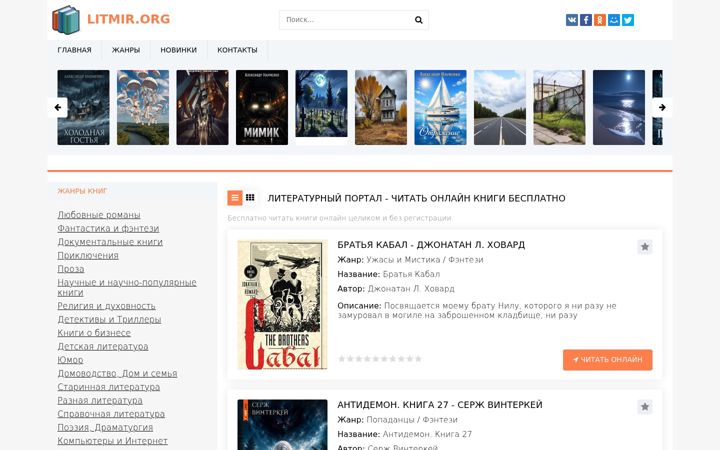Viewport: 720px width, 450px height.
Task: Open the autumn house cover thumbnail
Action: [381, 107]
